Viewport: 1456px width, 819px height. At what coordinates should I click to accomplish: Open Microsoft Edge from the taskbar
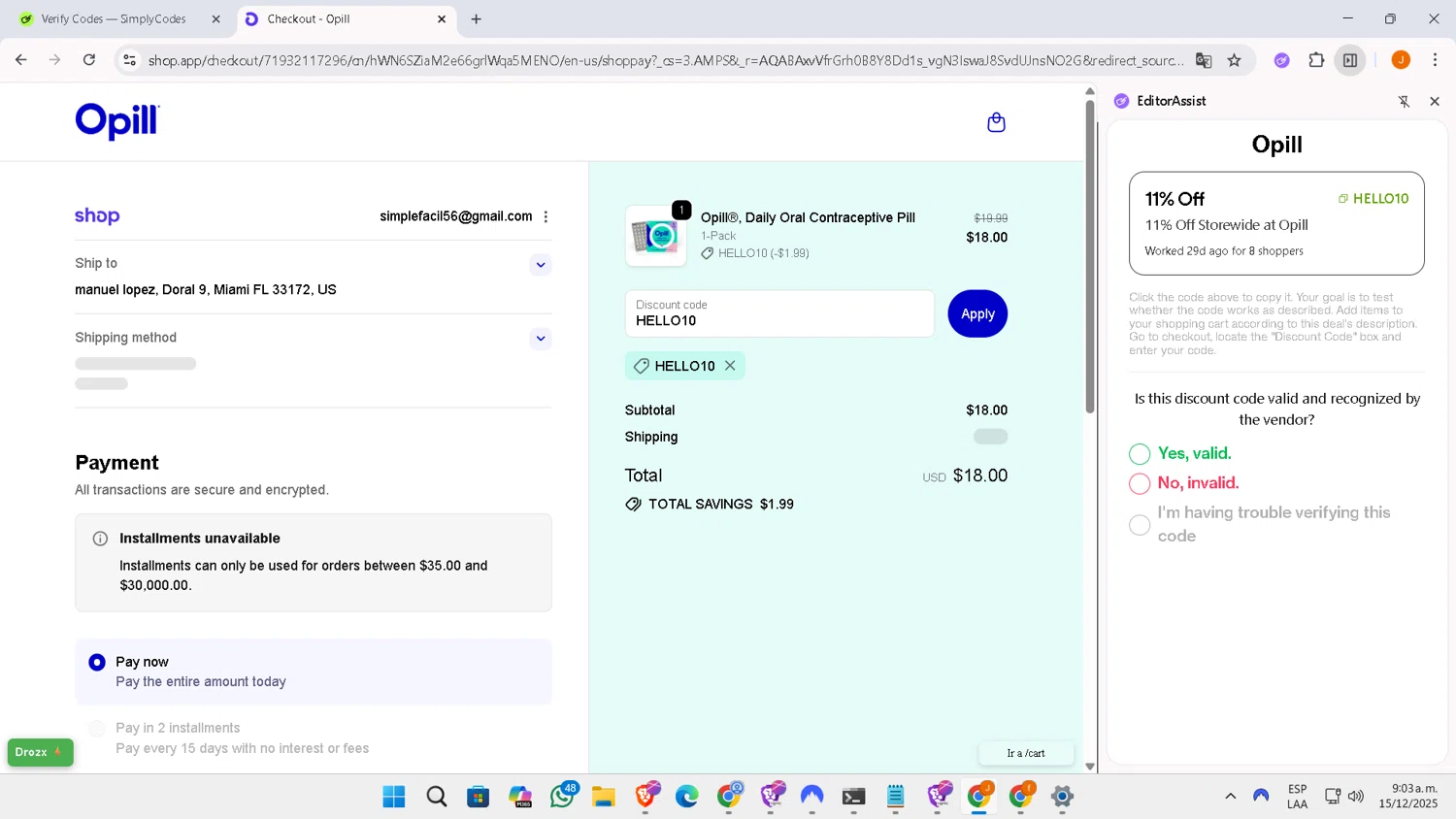coord(687,797)
